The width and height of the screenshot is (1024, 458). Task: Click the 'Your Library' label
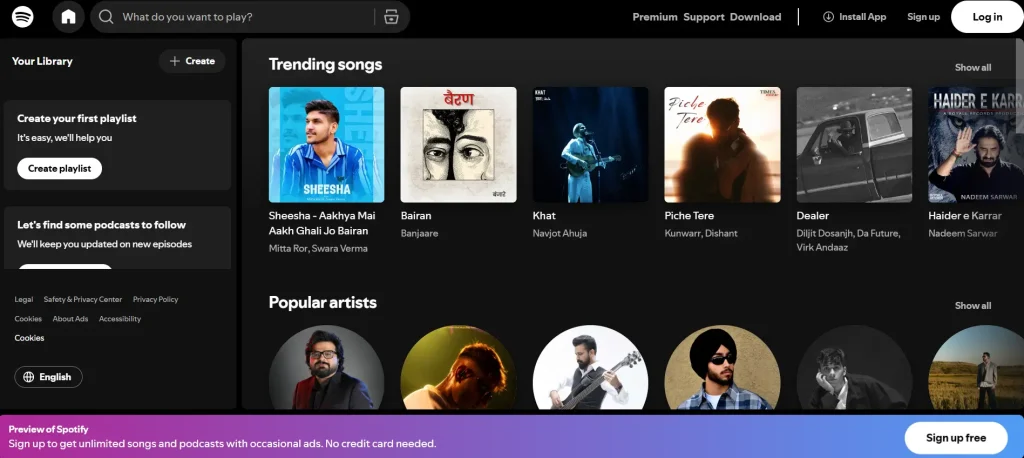42,61
